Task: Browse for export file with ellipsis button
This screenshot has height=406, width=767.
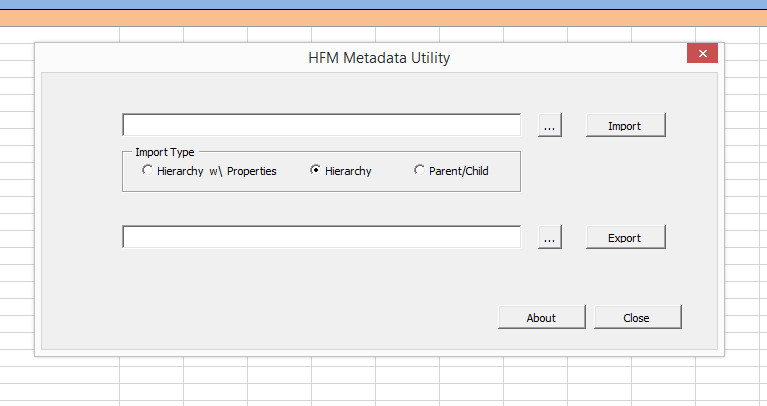Action: pyautogui.click(x=550, y=237)
